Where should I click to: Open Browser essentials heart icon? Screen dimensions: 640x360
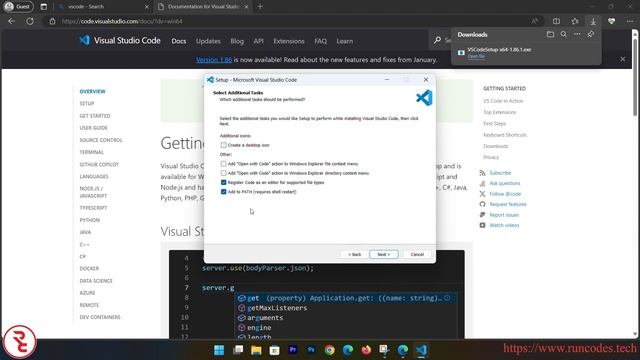[611, 21]
